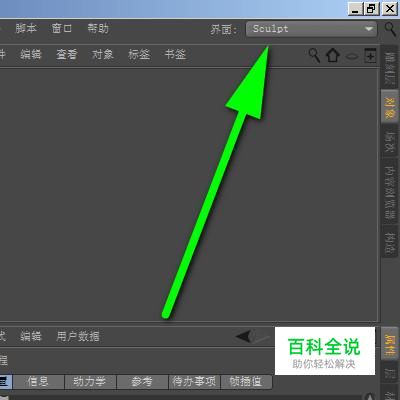The width and height of the screenshot is (400, 400).
Task: Restore down the application window
Action: tap(372, 8)
